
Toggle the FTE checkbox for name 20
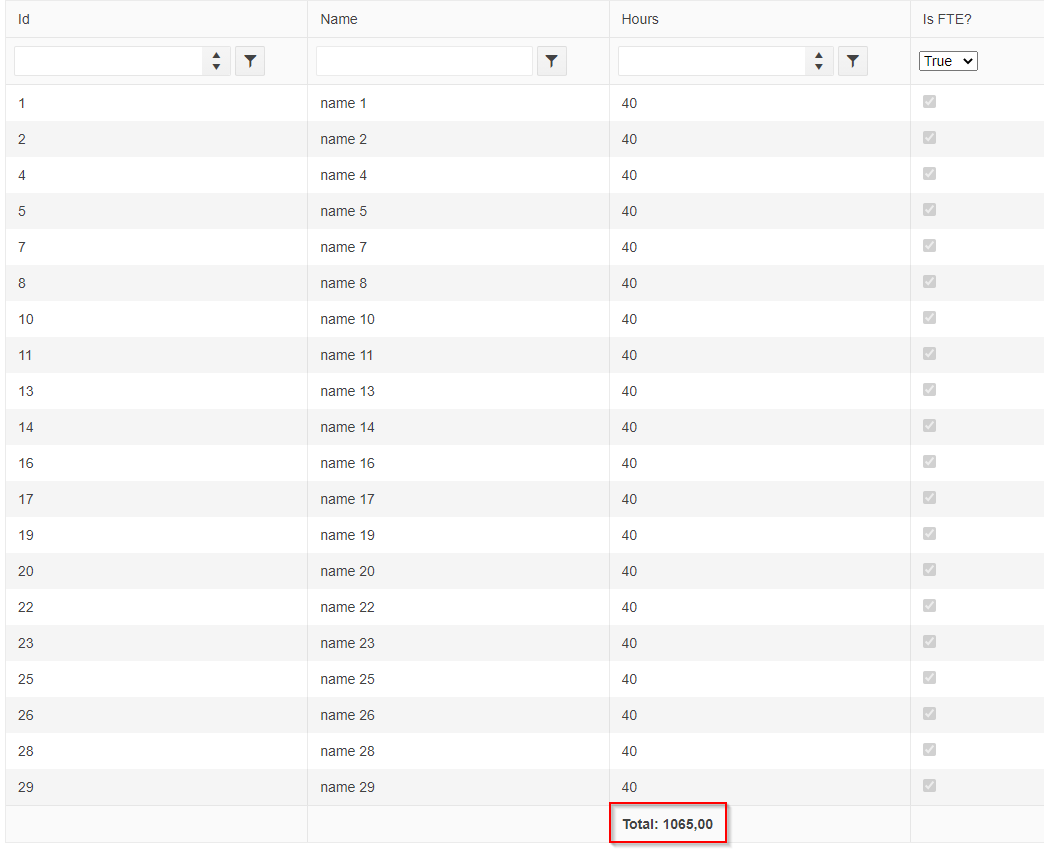[x=929, y=569]
